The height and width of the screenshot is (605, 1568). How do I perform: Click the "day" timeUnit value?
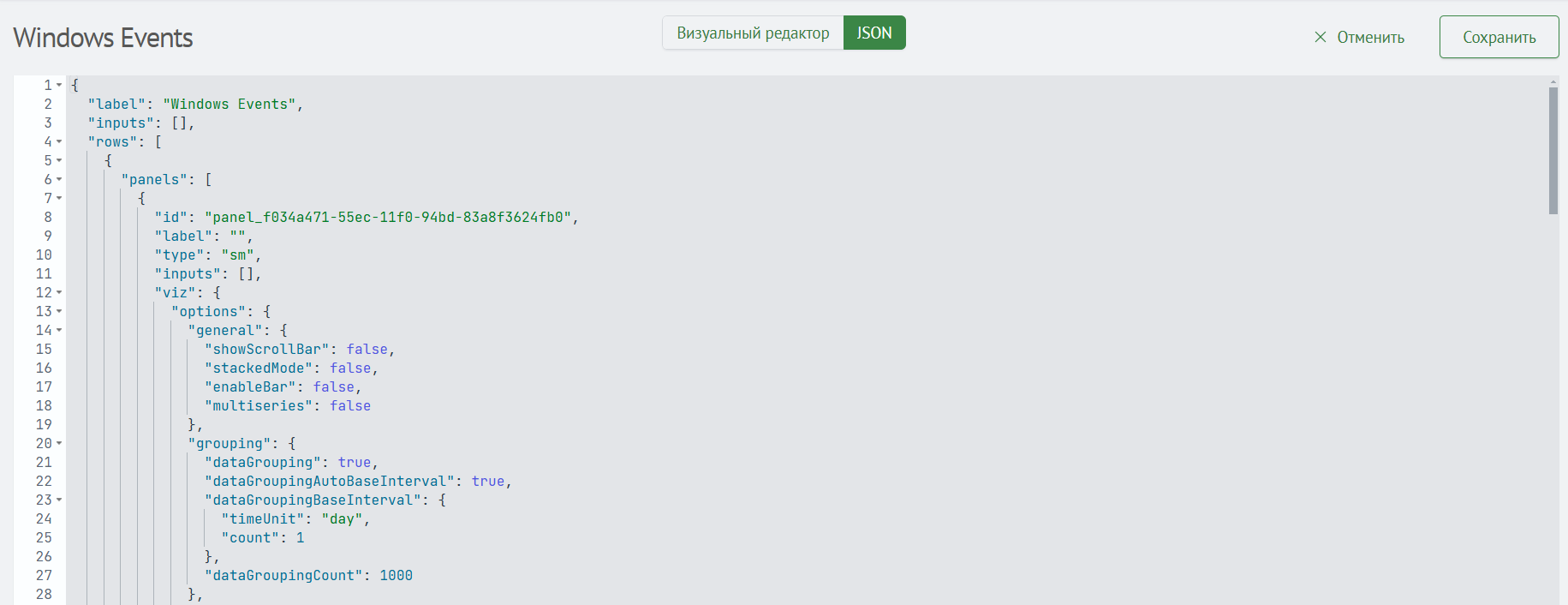point(343,518)
